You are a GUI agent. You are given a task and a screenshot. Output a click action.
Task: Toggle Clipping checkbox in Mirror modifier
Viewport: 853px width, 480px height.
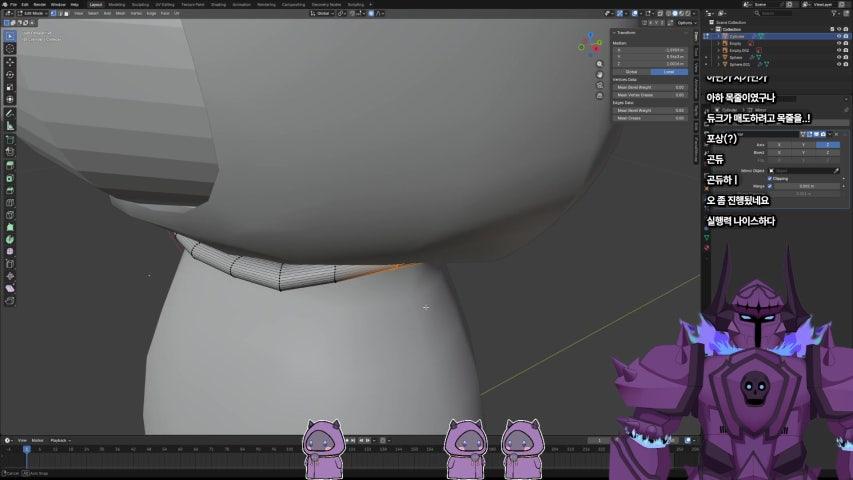coord(770,179)
